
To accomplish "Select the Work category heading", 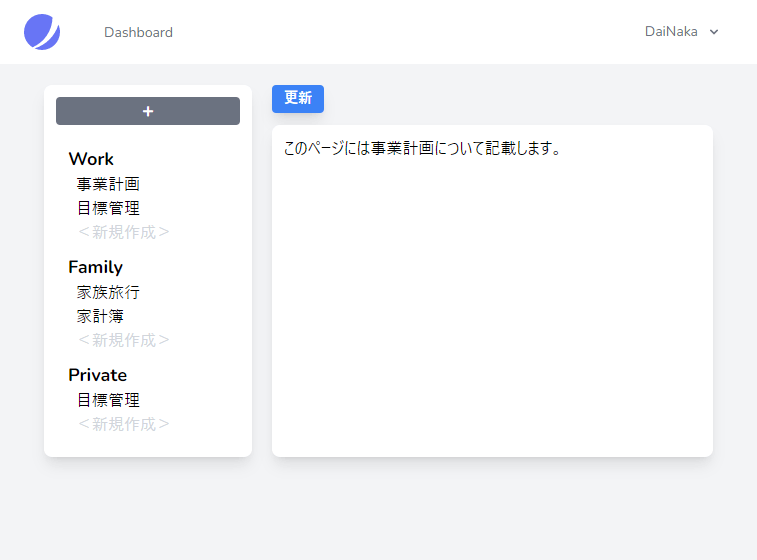I will [91, 159].
